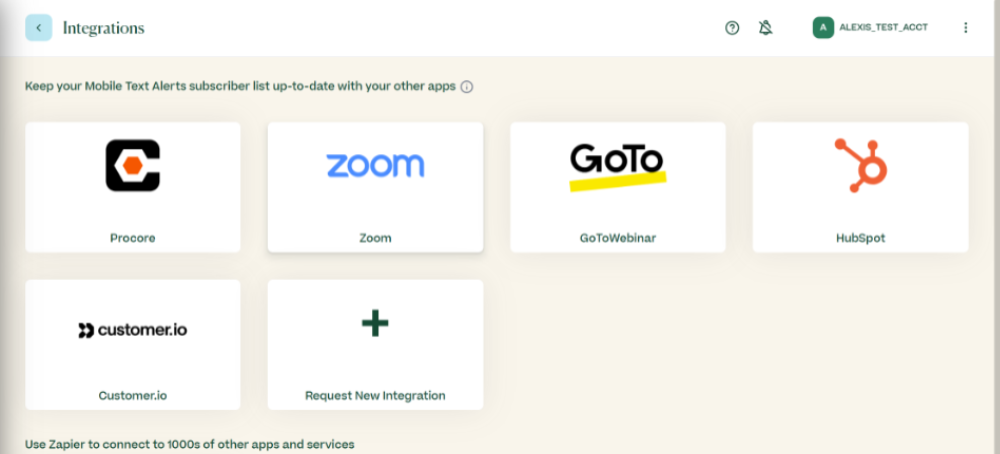1000x454 pixels.
Task: Click the customer.io logo
Action: (133, 330)
